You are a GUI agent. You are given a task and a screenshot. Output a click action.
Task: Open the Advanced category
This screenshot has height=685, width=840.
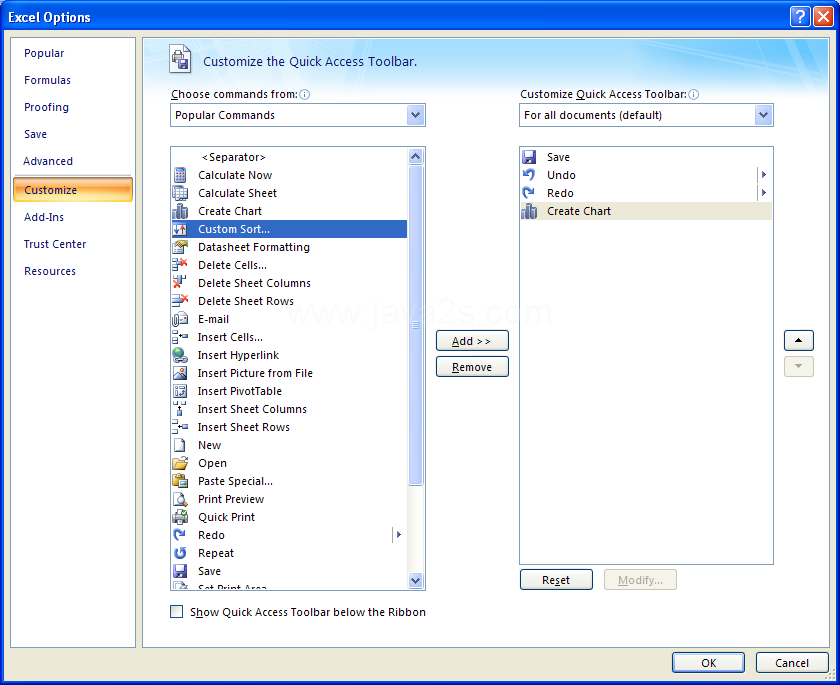[48, 161]
